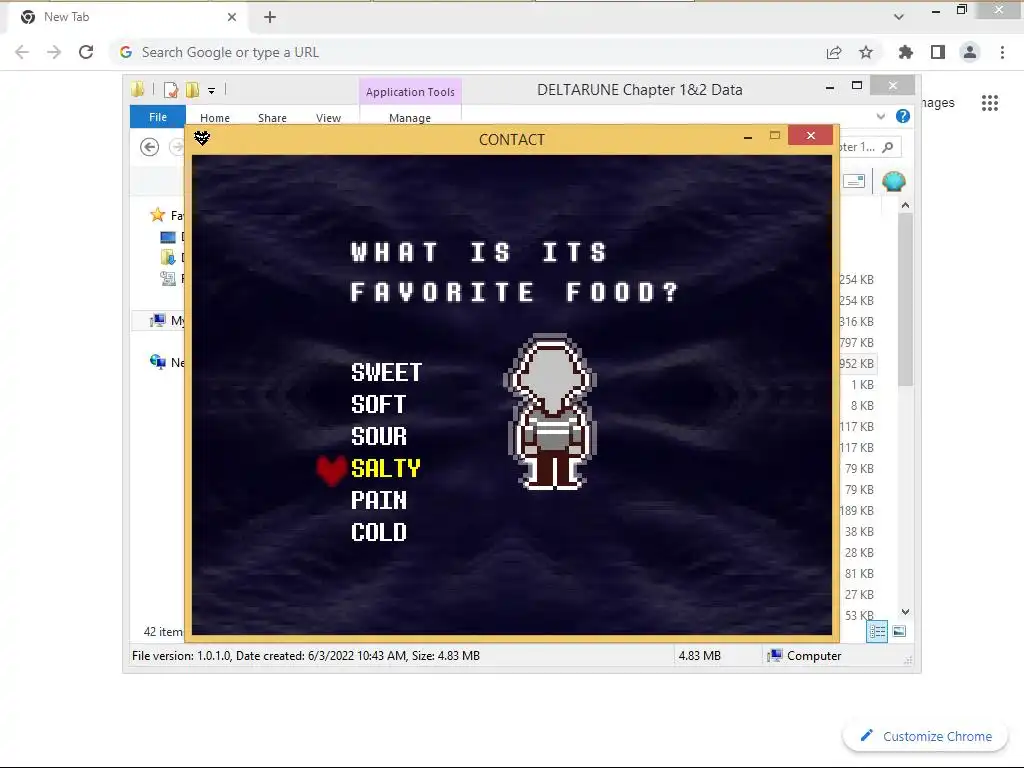Click the Properties quick access icon

tap(171, 90)
